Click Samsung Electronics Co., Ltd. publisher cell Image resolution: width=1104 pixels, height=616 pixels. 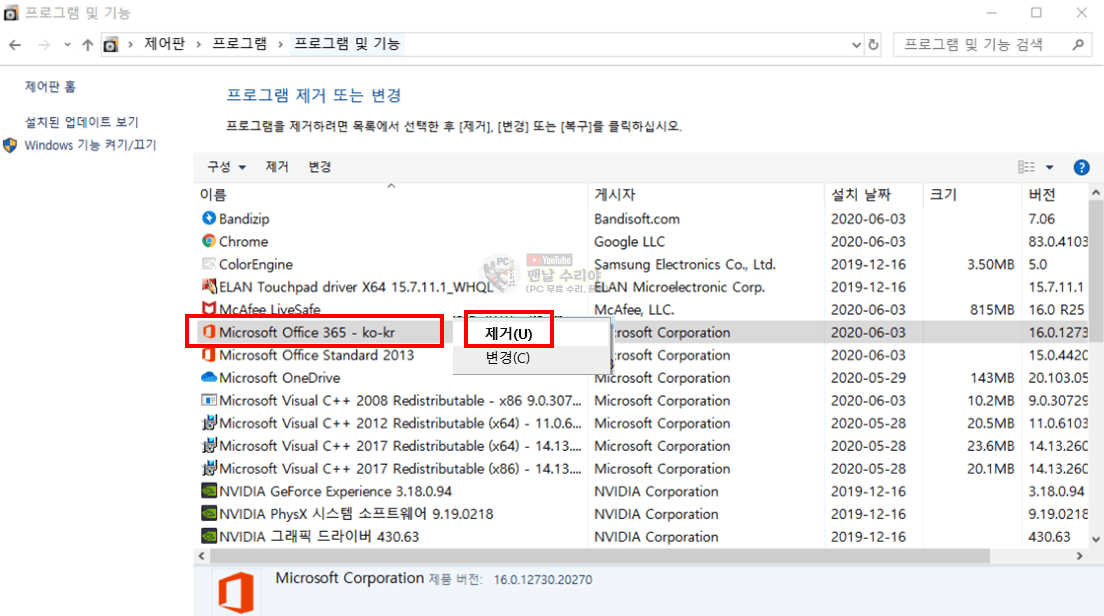pos(684,265)
